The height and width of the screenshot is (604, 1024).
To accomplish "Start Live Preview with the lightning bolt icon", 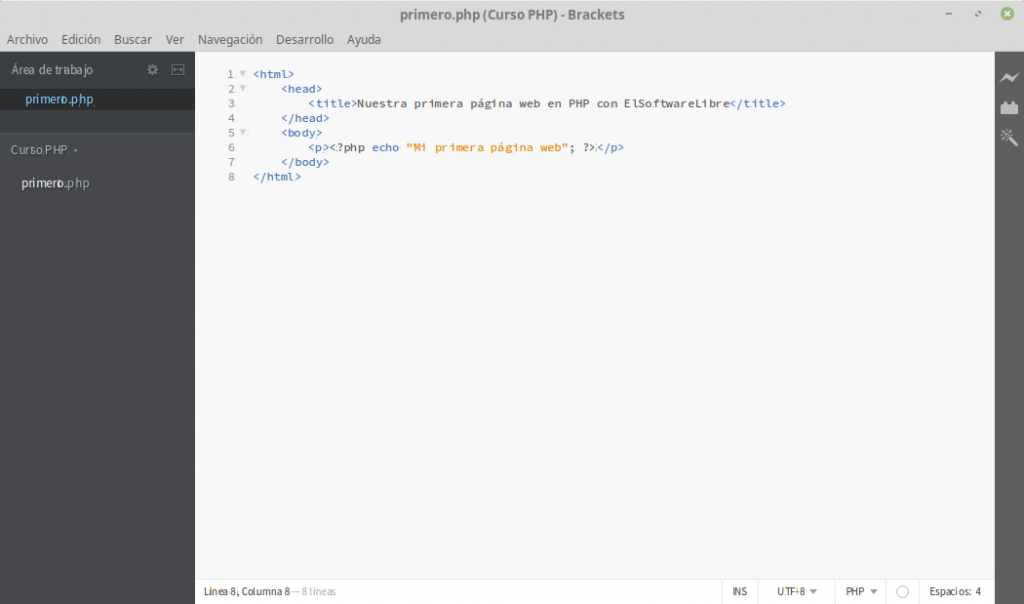I will pyautogui.click(x=1009, y=78).
